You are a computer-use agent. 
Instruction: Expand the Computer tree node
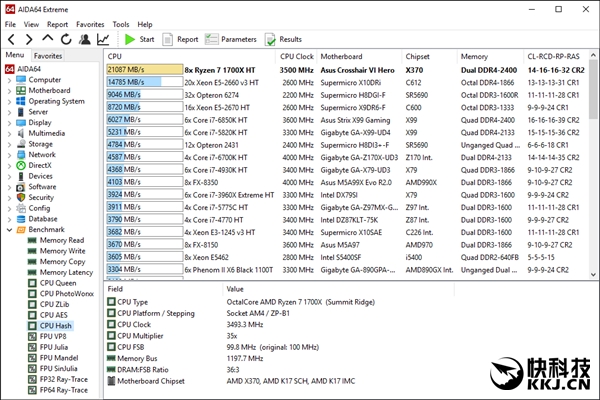9,80
